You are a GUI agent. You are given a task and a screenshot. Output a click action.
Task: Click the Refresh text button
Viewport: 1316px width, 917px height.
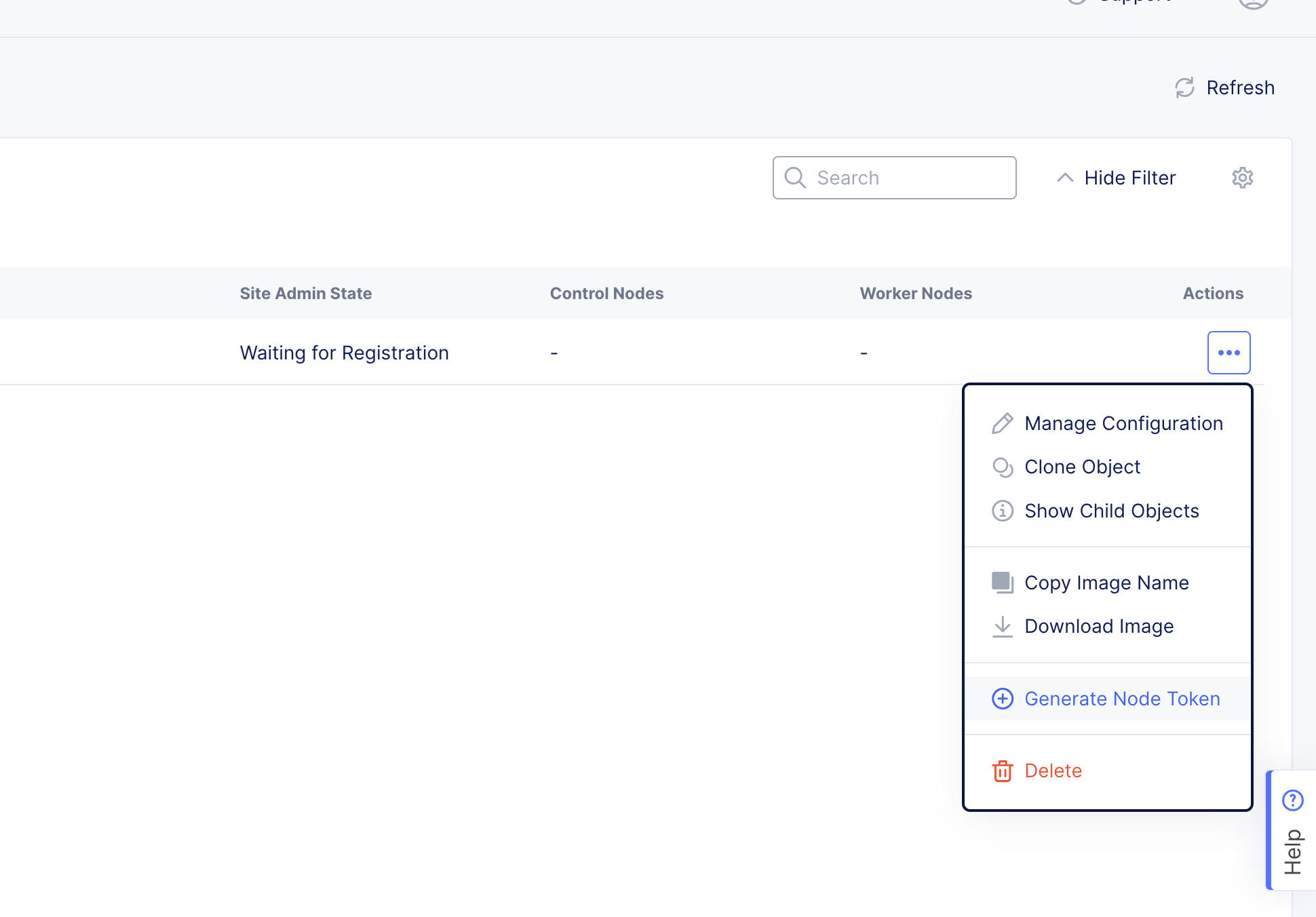(1240, 87)
